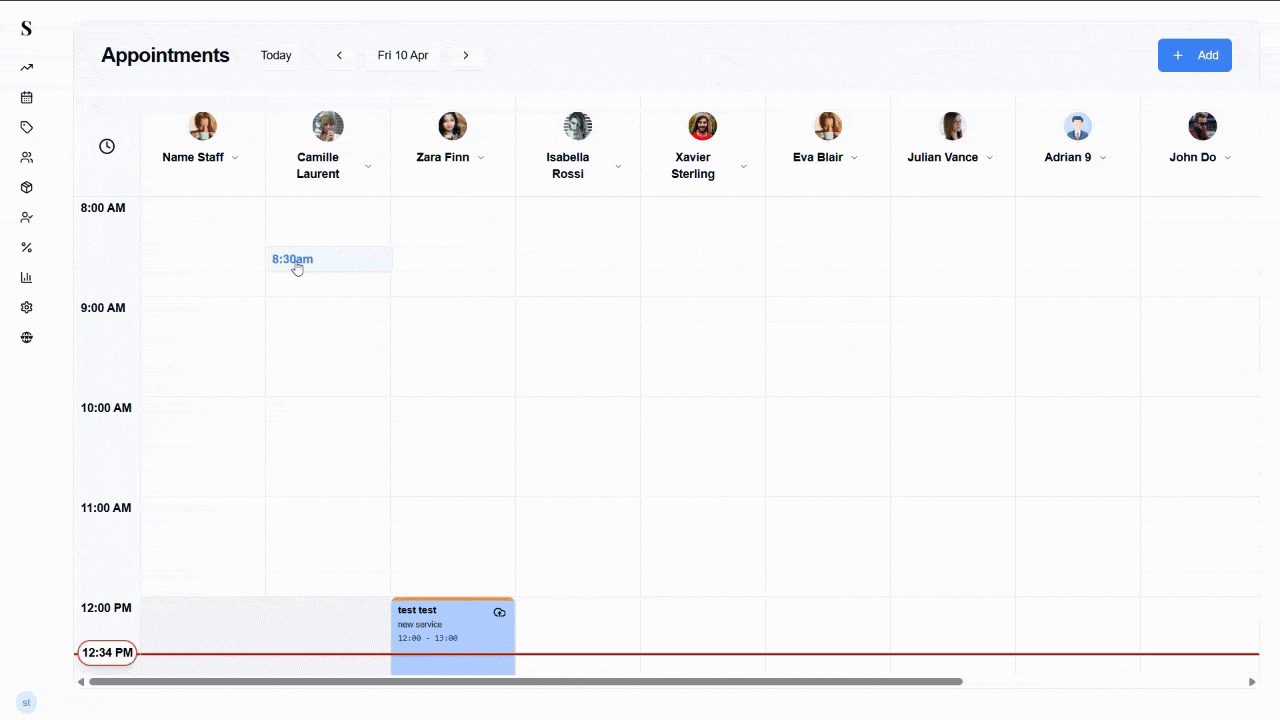Viewport: 1280px width, 720px height.
Task: Go to the next day arrow
Action: 466,56
